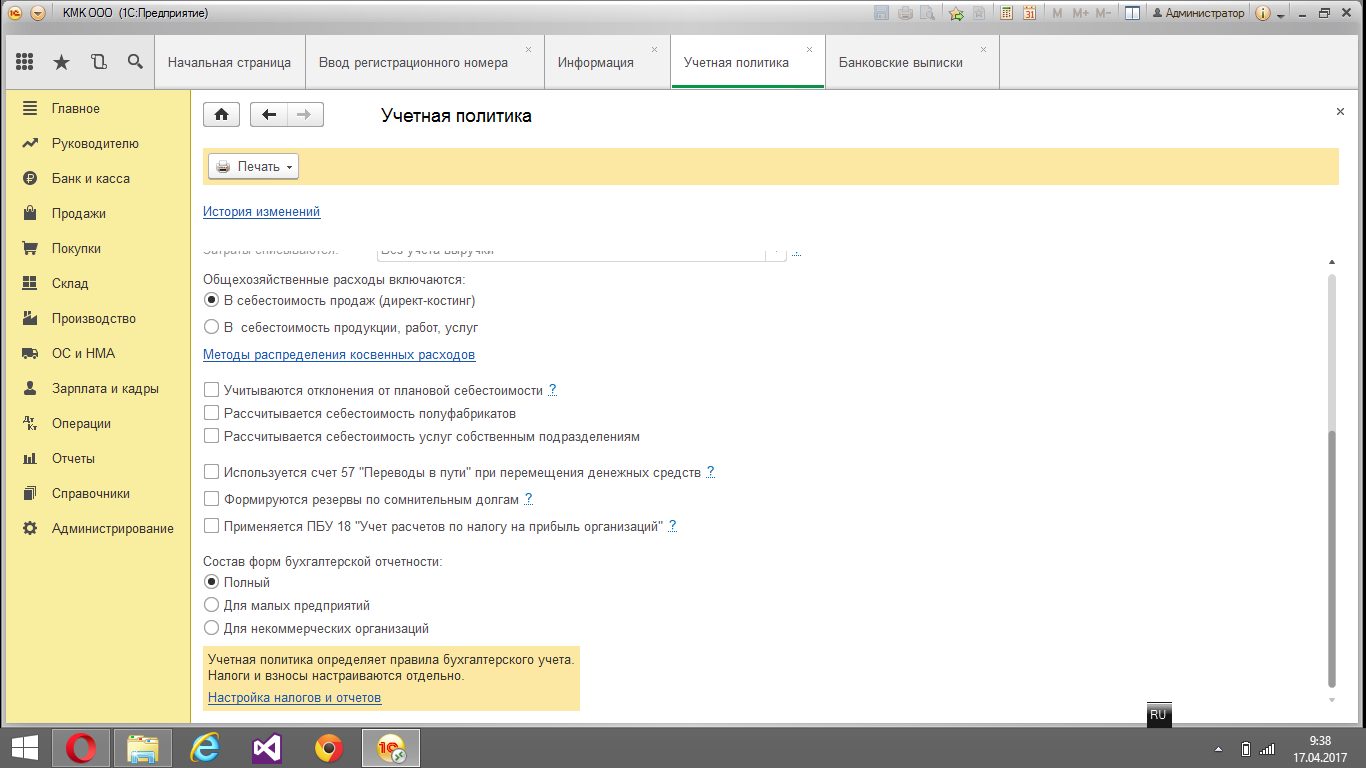Enable PBU 18 profit tax checkbox
Image resolution: width=1366 pixels, height=768 pixels.
(211, 526)
